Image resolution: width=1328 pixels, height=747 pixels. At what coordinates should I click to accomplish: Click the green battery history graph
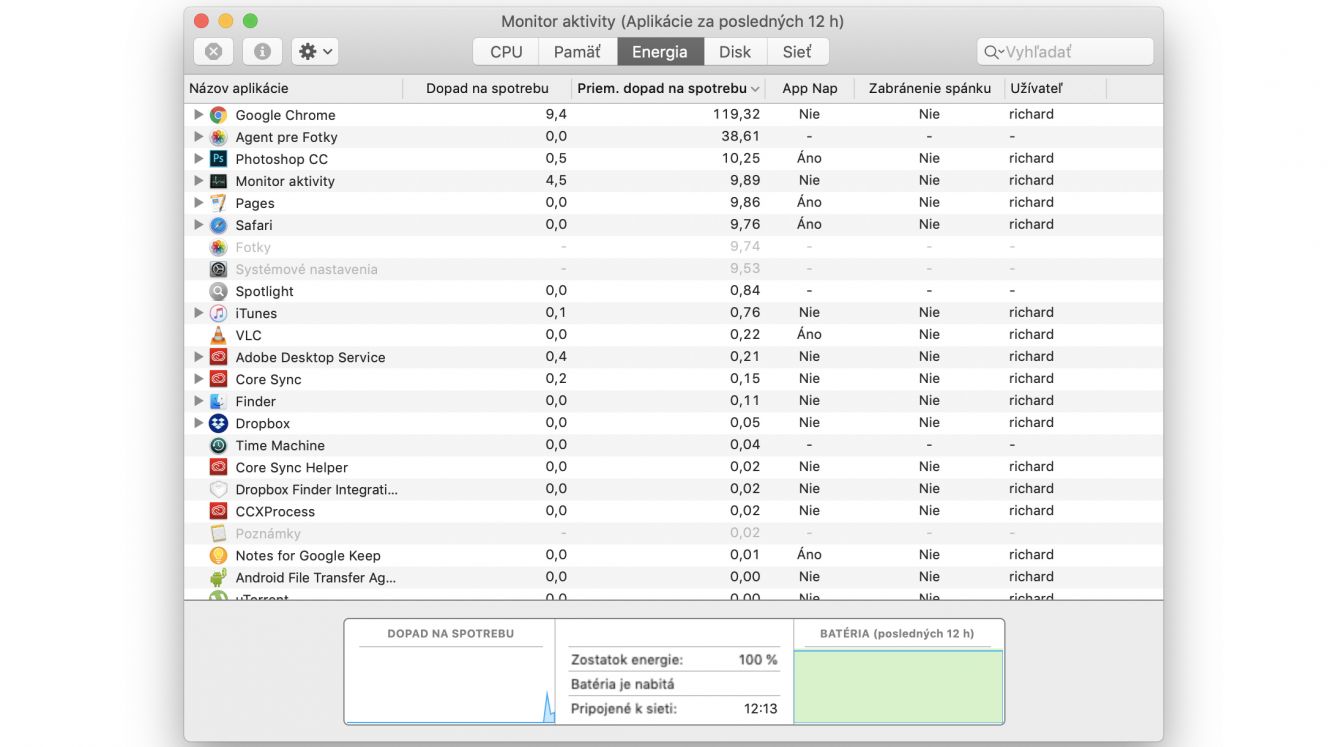click(898, 686)
